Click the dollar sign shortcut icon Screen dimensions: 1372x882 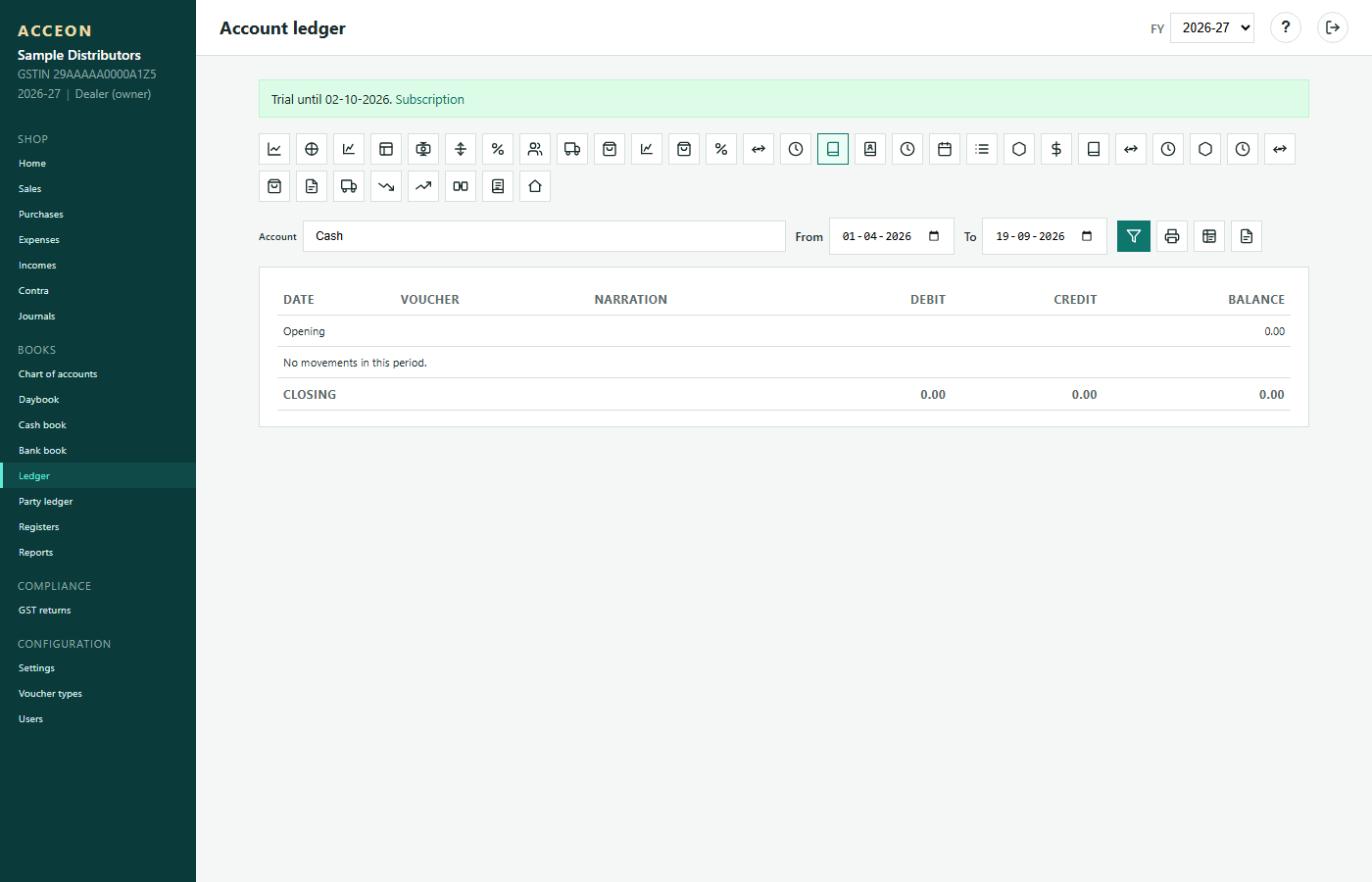[1056, 149]
